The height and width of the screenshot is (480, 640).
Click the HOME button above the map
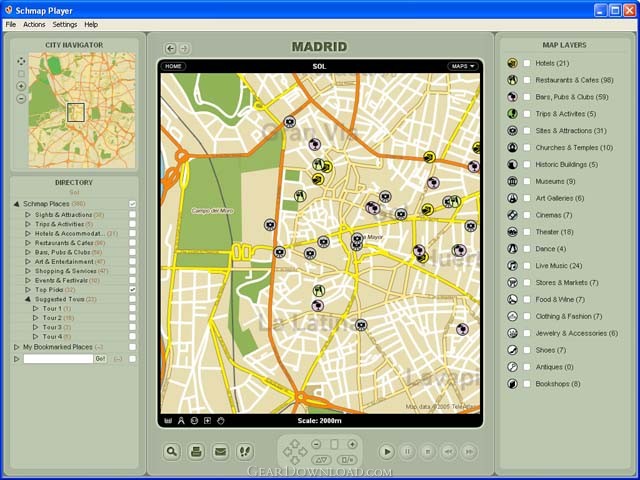pos(173,66)
